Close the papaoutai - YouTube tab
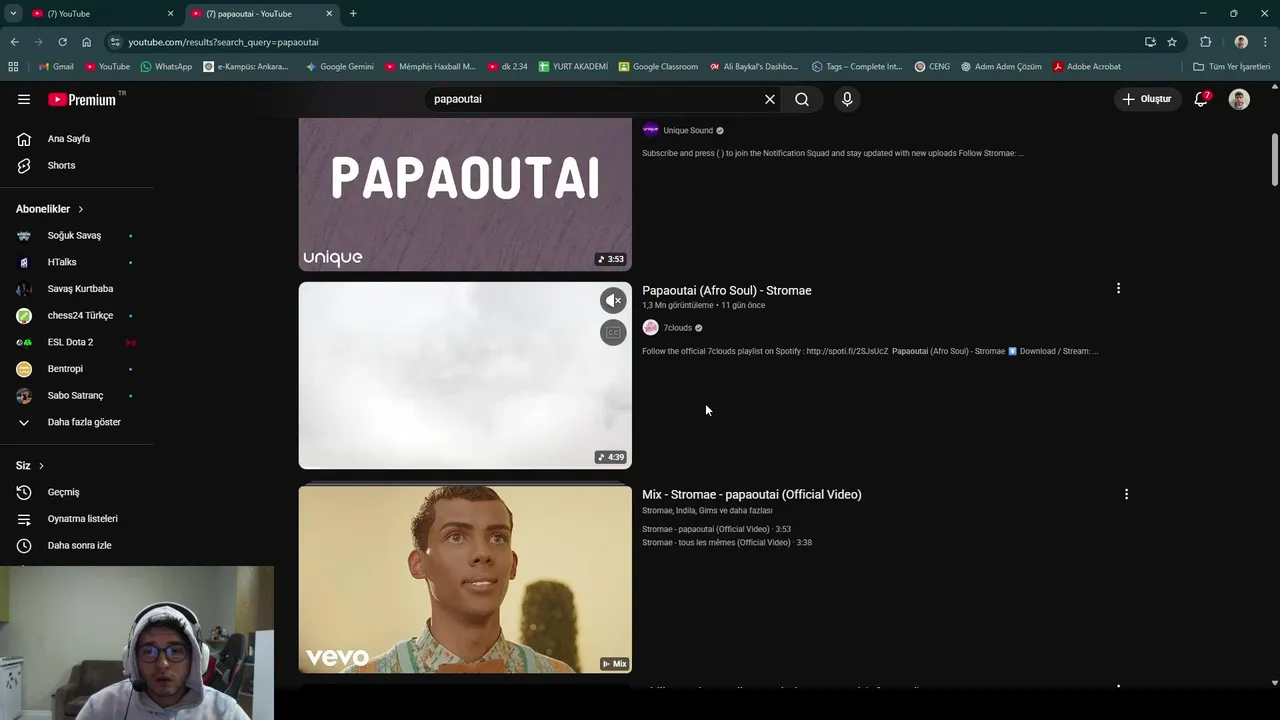Image resolution: width=1280 pixels, height=720 pixels. pos(329,14)
